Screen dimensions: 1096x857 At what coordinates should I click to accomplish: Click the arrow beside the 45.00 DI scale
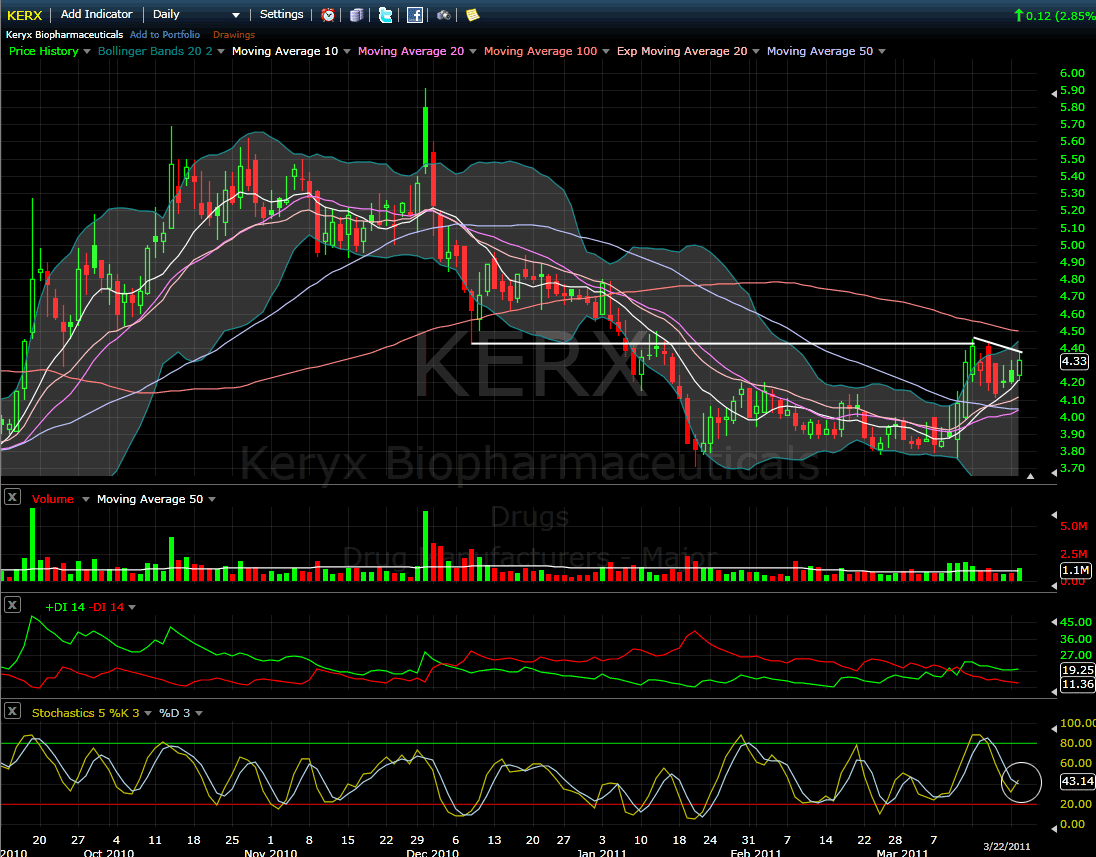1055,621
